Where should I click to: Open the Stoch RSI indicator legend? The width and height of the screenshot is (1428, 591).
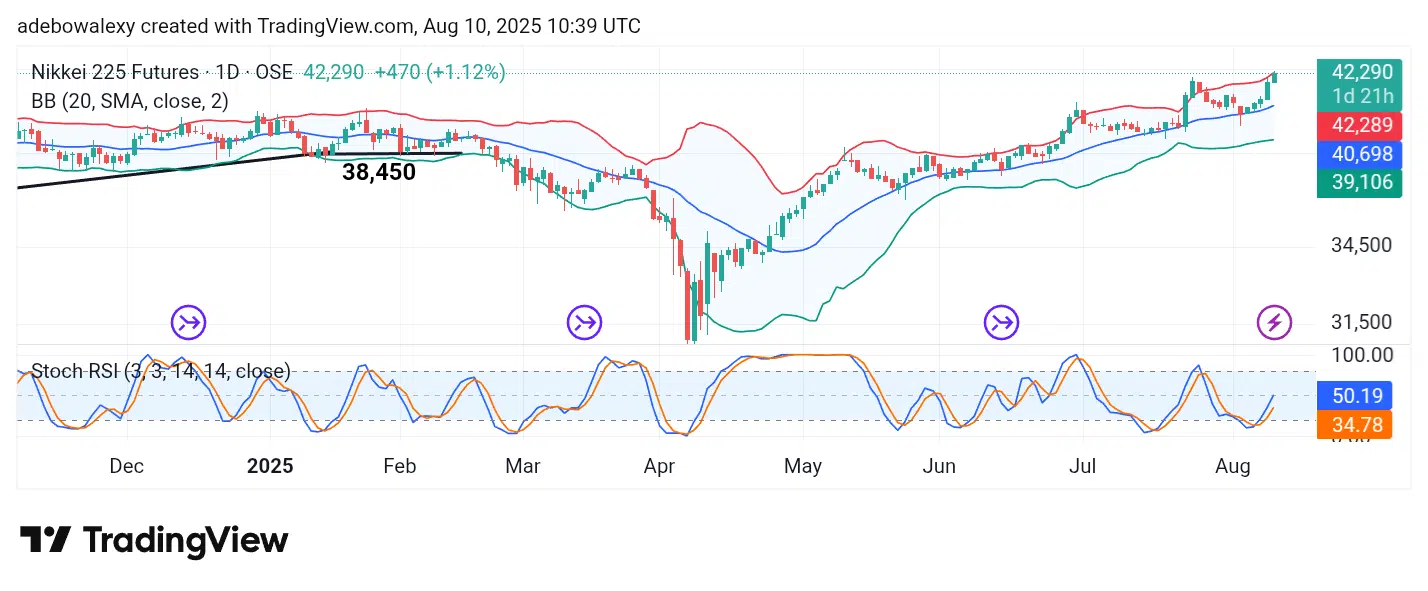point(161,372)
